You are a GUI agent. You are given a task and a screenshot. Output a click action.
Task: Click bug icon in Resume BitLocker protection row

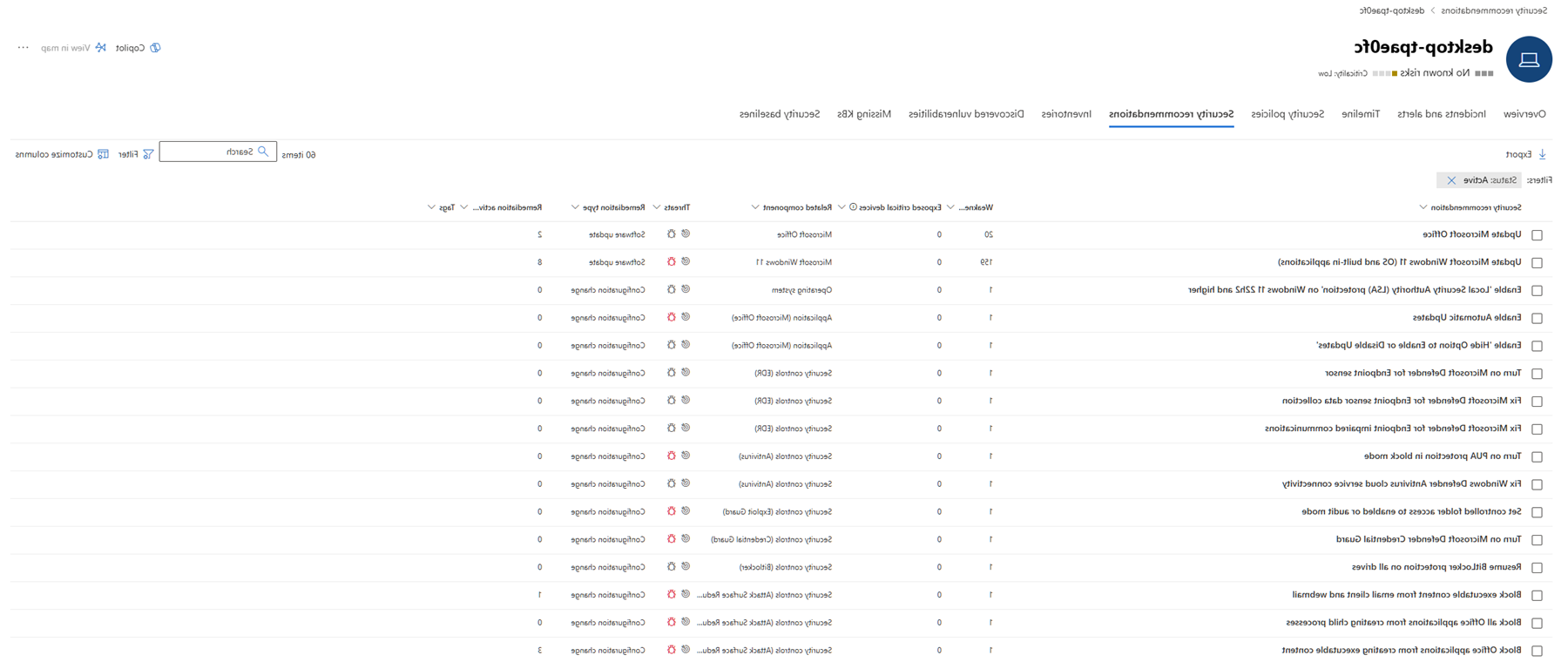671,567
